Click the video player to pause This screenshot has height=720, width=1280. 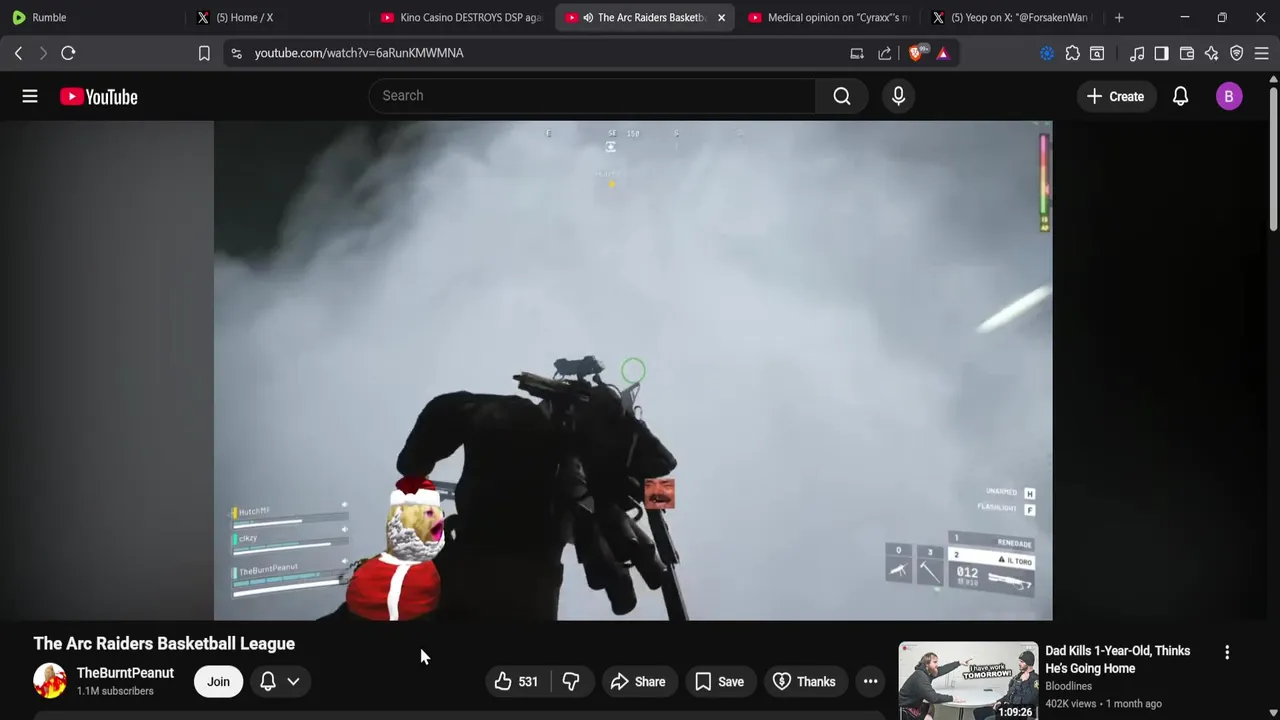point(632,370)
